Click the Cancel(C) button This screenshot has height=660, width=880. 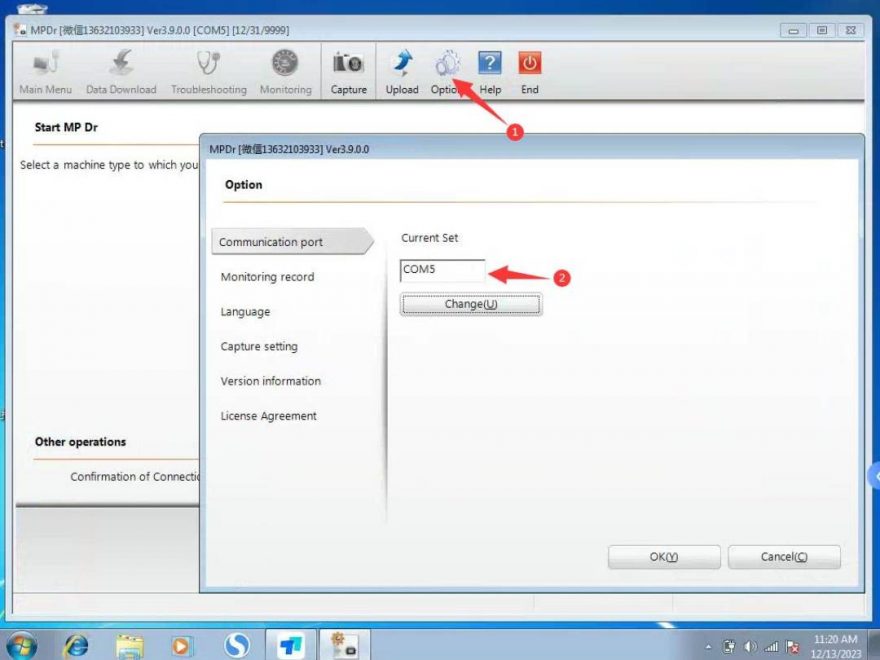784,557
